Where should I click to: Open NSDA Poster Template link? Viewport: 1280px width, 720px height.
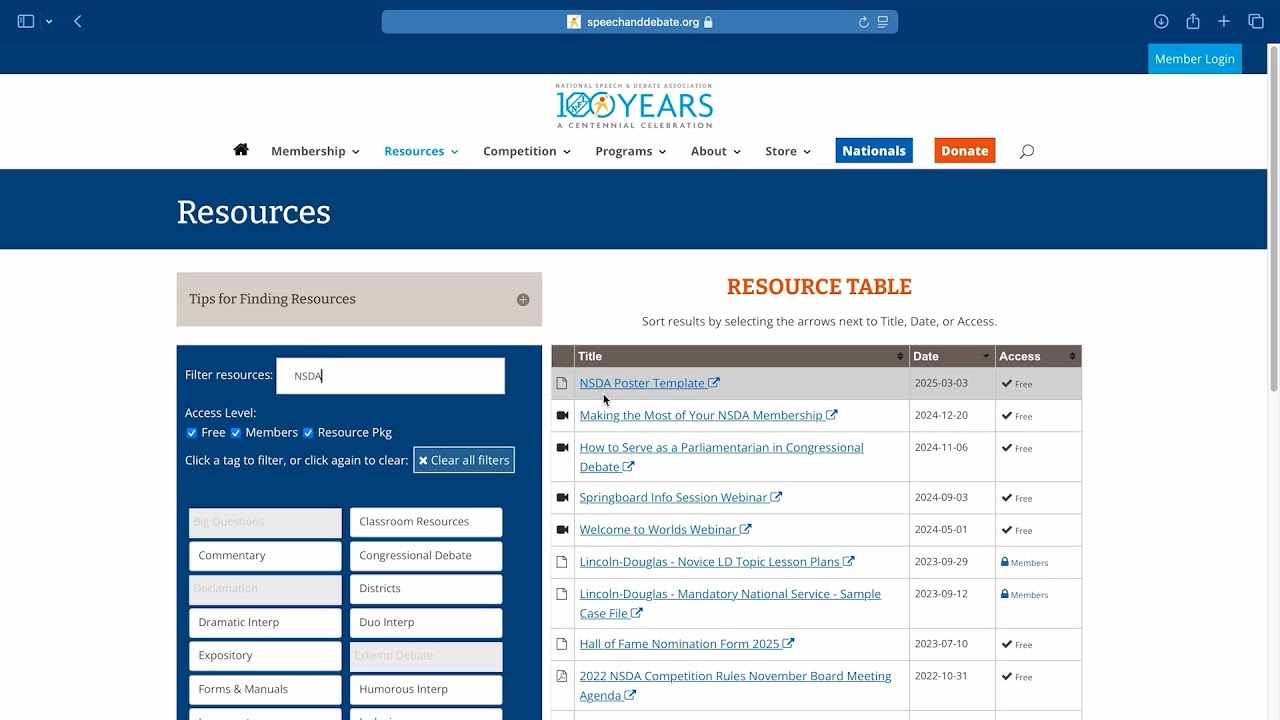[649, 383]
